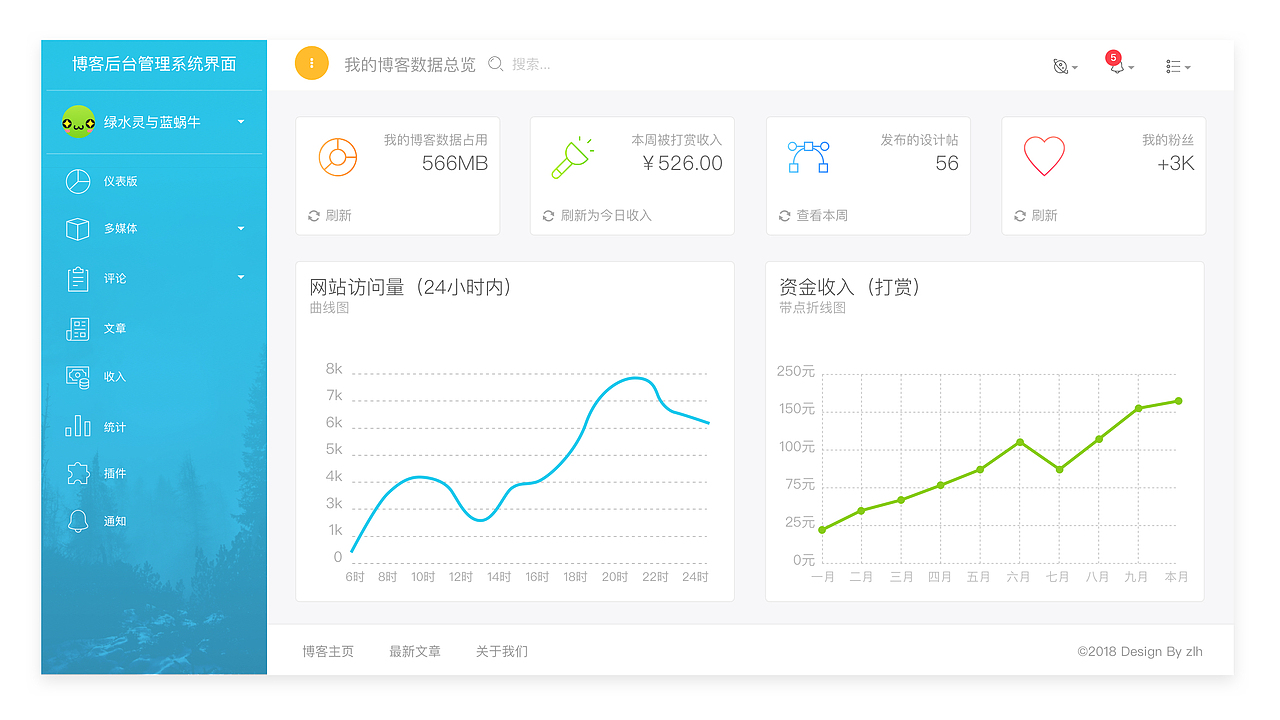Select the 仪表版 pie chart icon in sidebar
This screenshot has height=720, width=1280.
tap(78, 181)
